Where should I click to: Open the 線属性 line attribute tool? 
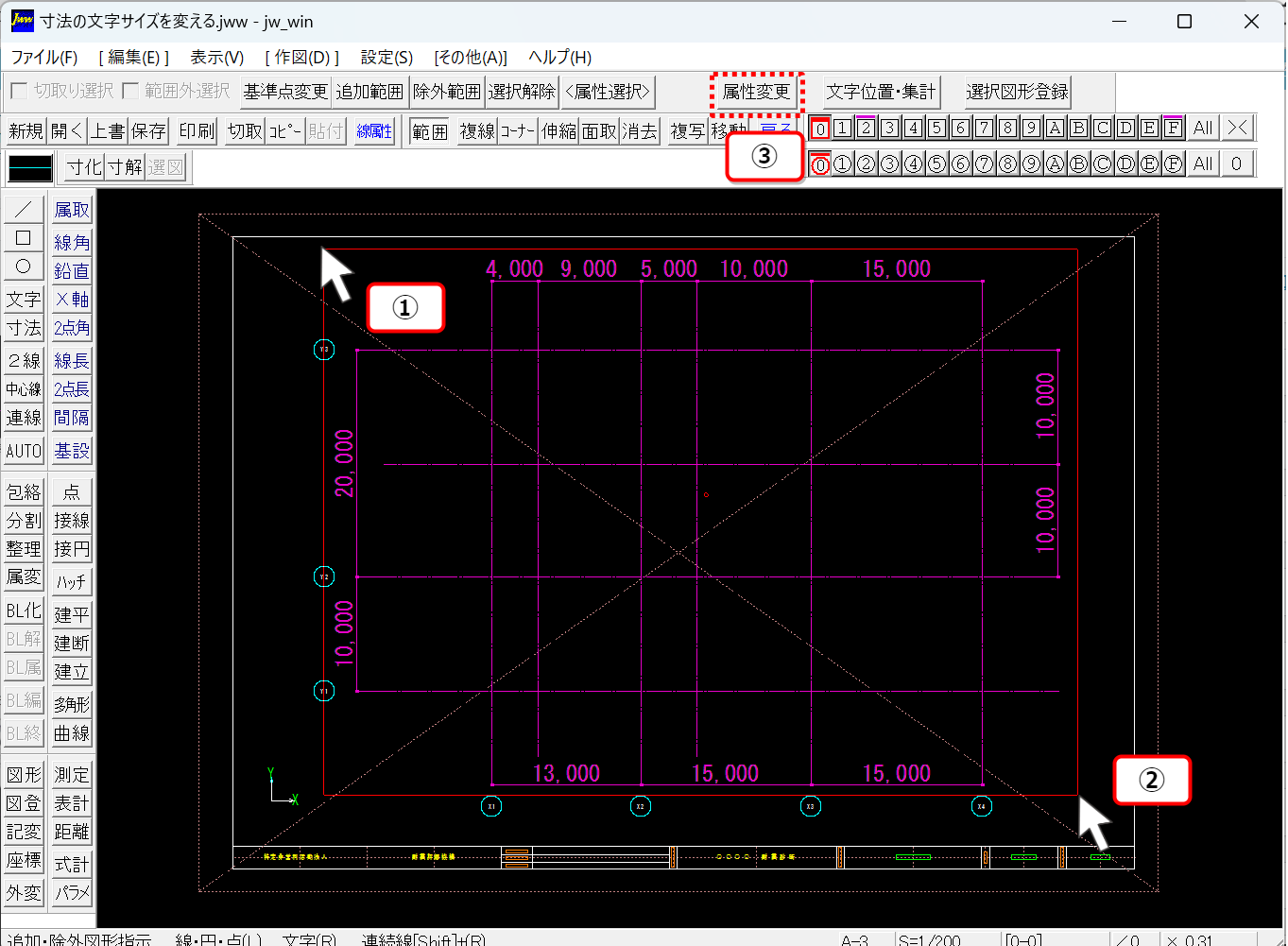(x=374, y=131)
